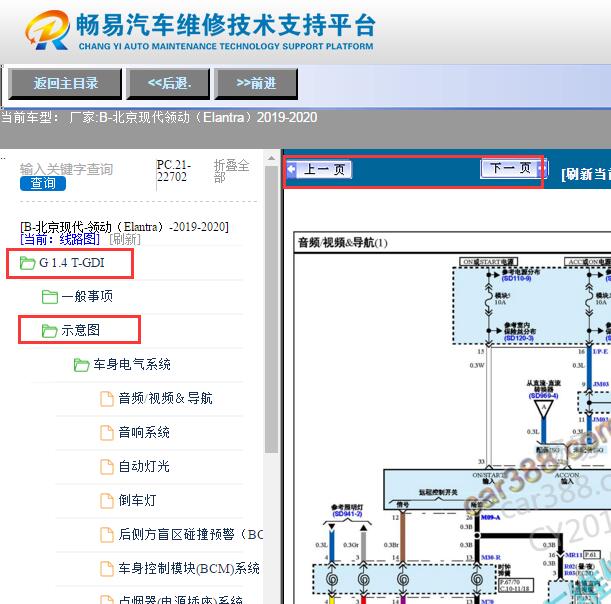Click the 当前车型 vehicle info line
The image size is (611, 604).
click(x=159, y=117)
